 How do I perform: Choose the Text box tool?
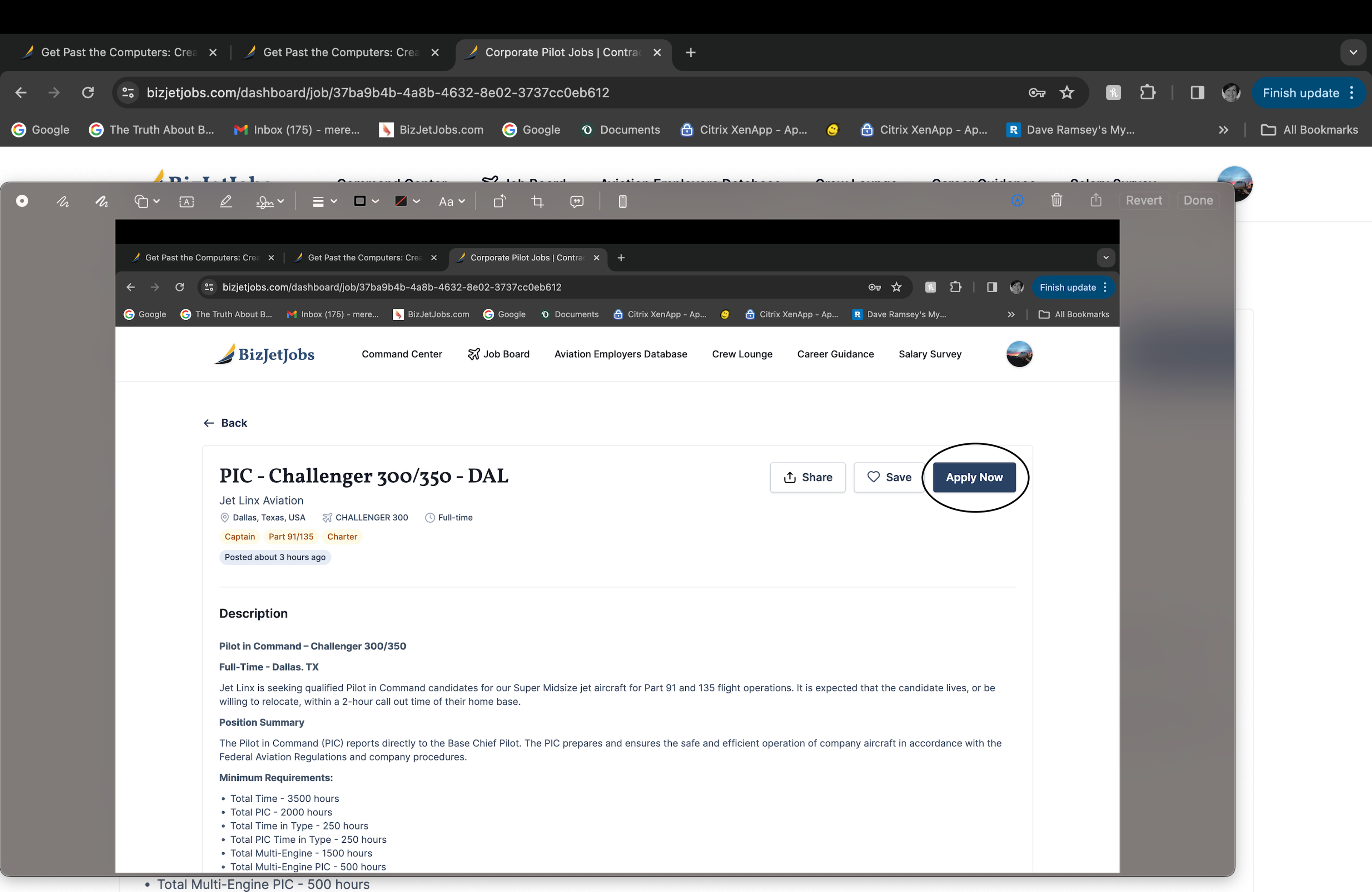pos(186,202)
